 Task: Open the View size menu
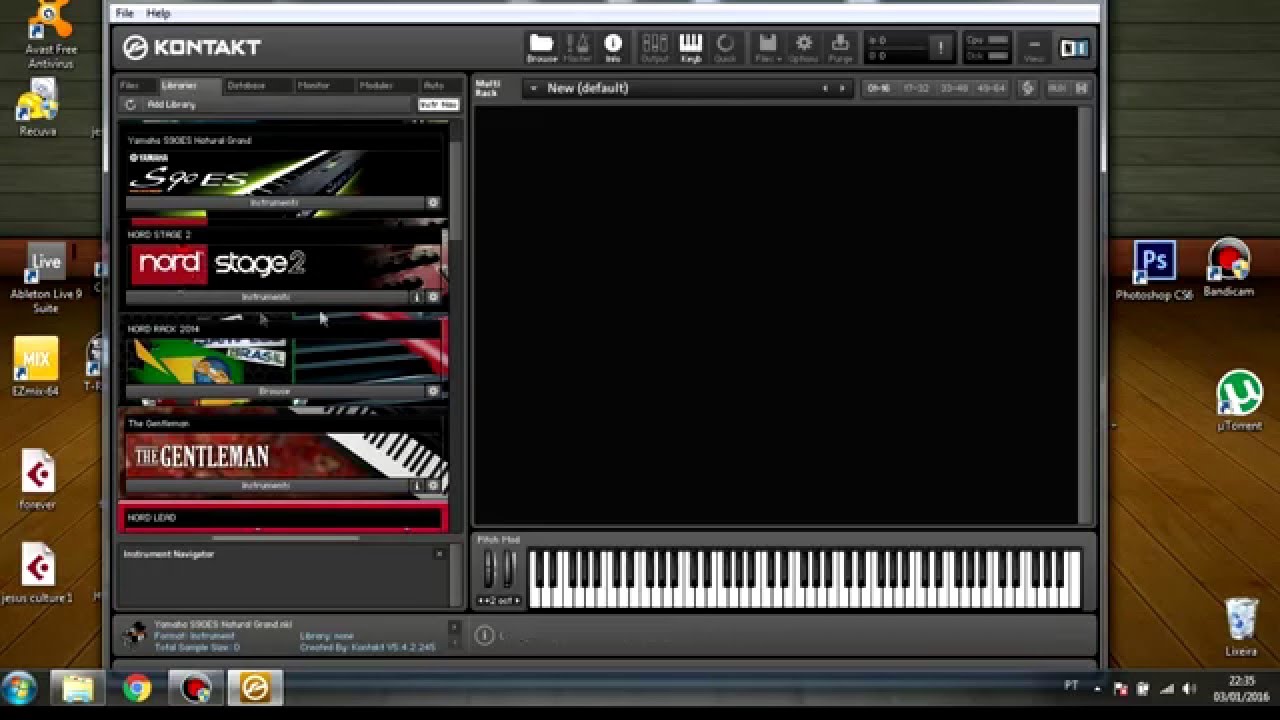1034,47
